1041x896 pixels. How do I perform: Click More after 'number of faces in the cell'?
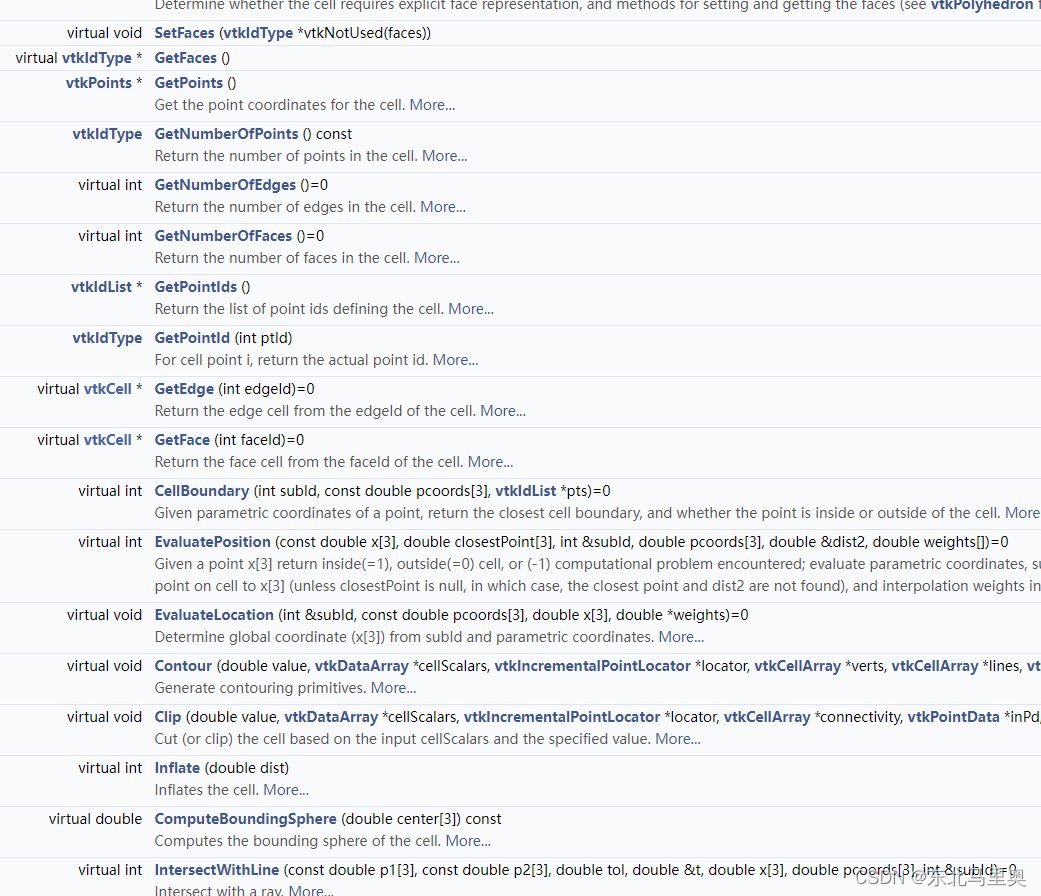(437, 259)
